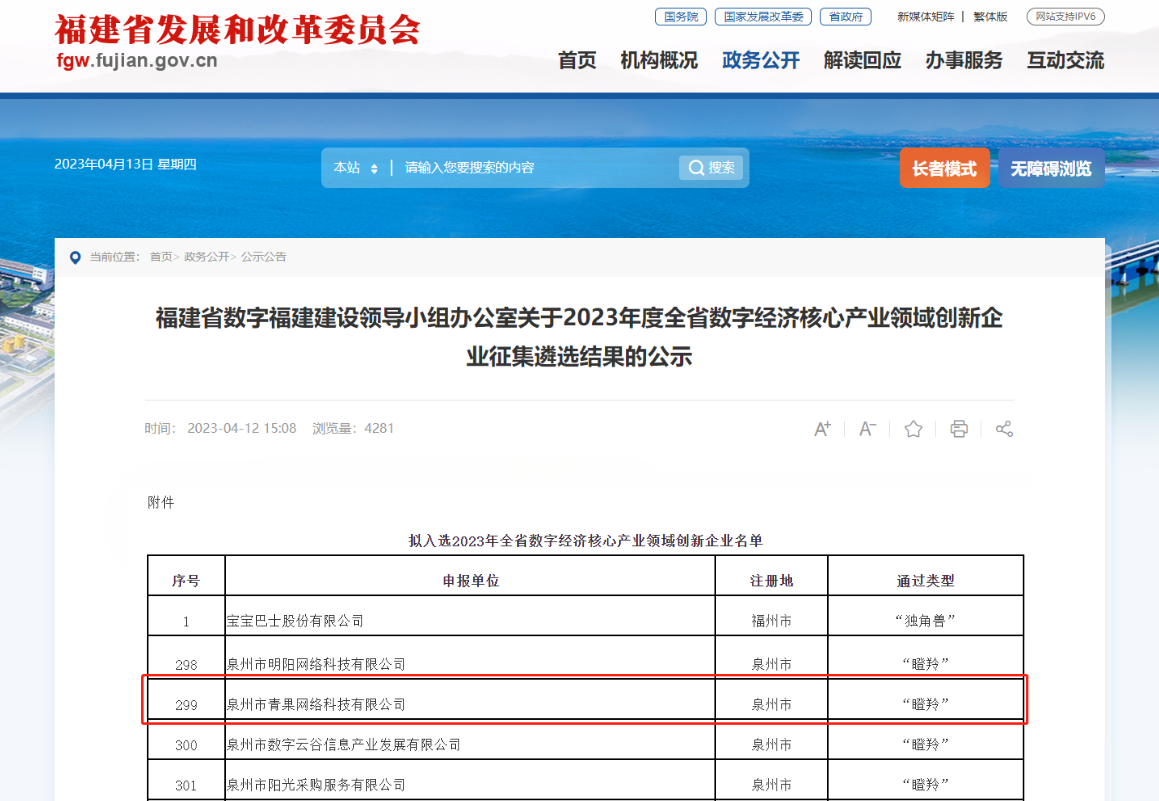This screenshot has height=801, width=1159.
Task: Open the 政务公开 navigation tab
Action: coord(761,60)
